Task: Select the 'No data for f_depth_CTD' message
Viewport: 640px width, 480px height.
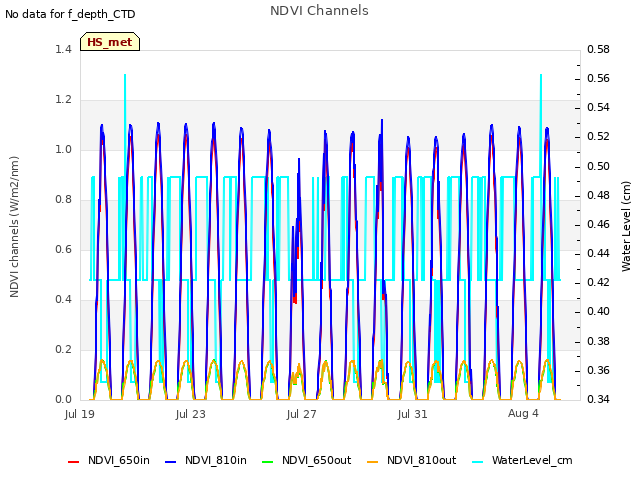Action: tap(70, 14)
